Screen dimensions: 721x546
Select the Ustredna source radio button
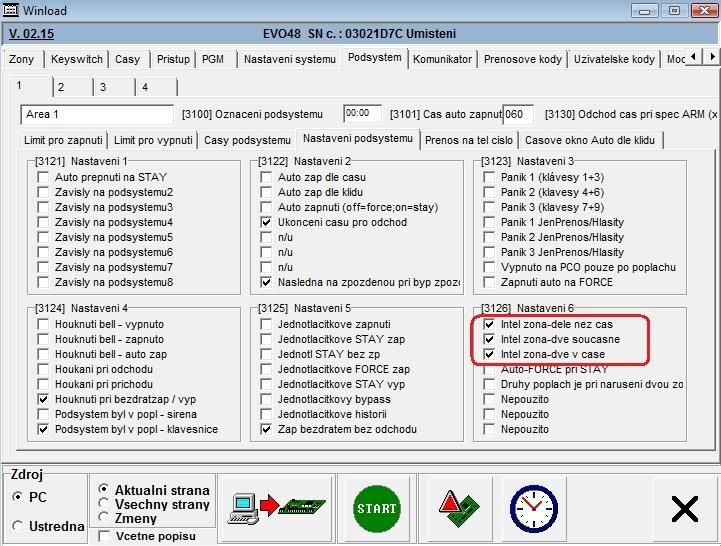[x=18, y=526]
